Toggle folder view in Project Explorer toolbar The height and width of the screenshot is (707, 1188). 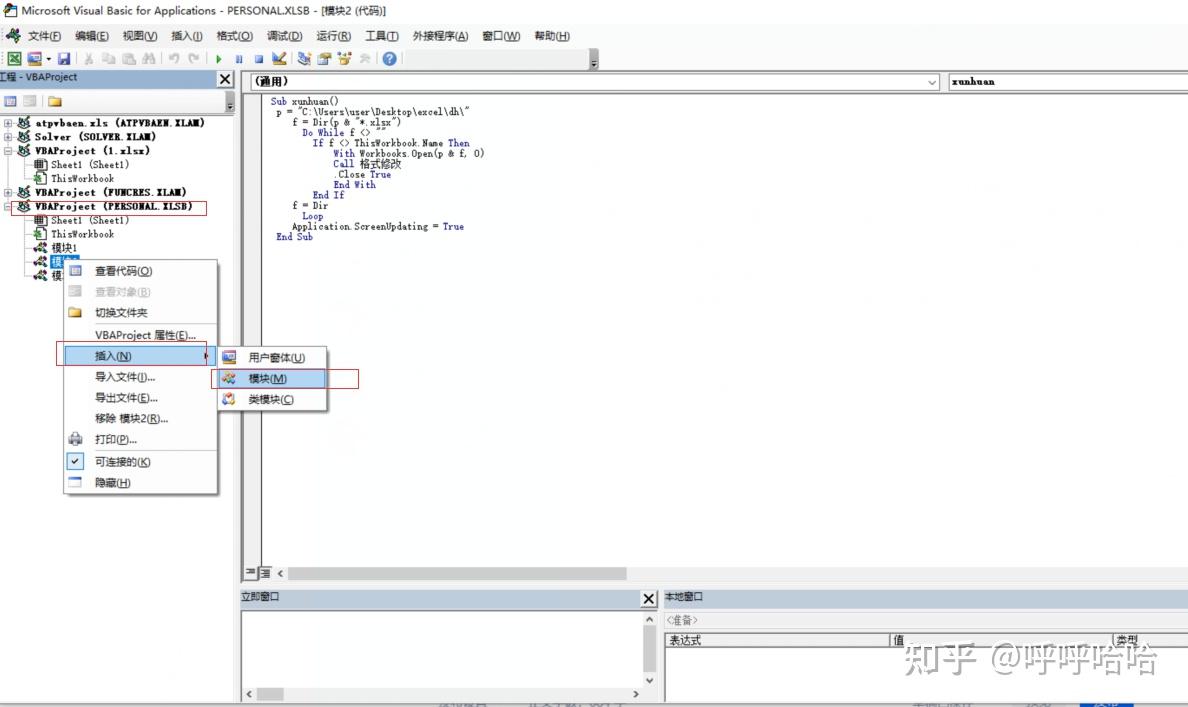click(55, 101)
